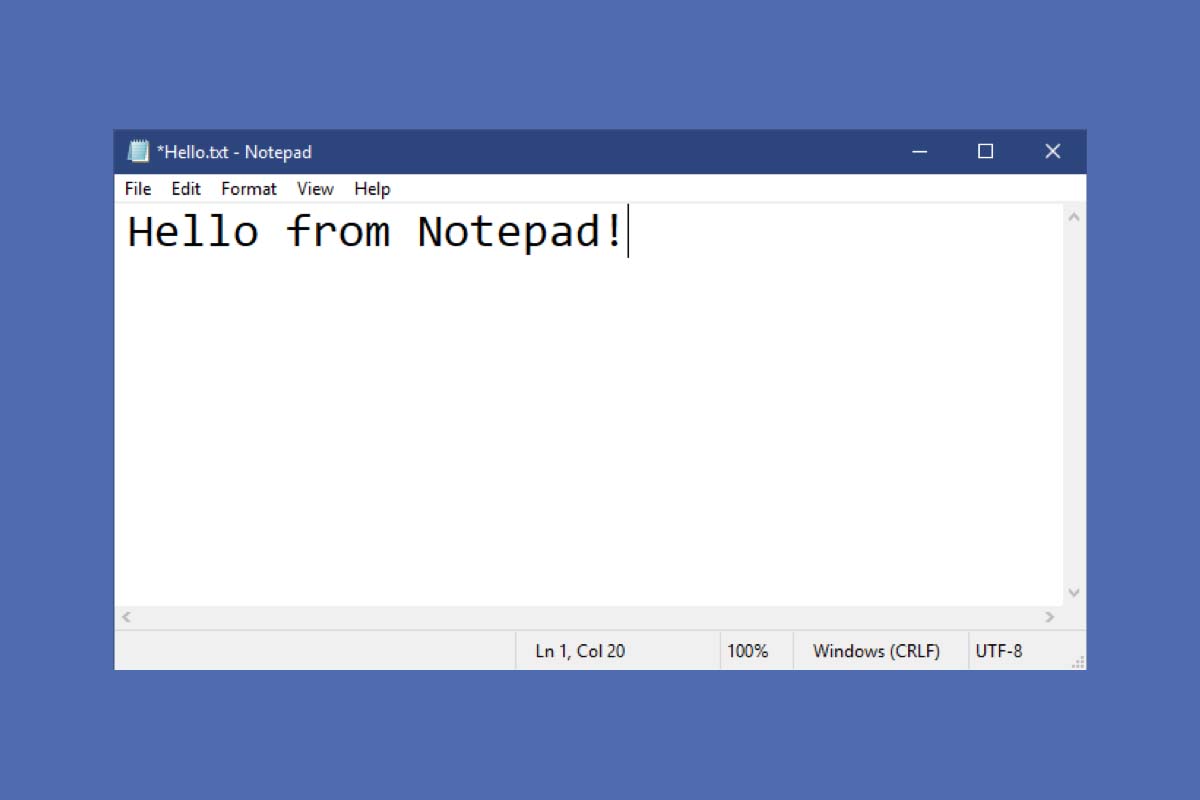Screen dimensions: 1200x800
Task: Place the cursor in the word "Hello"
Action: [x=192, y=232]
